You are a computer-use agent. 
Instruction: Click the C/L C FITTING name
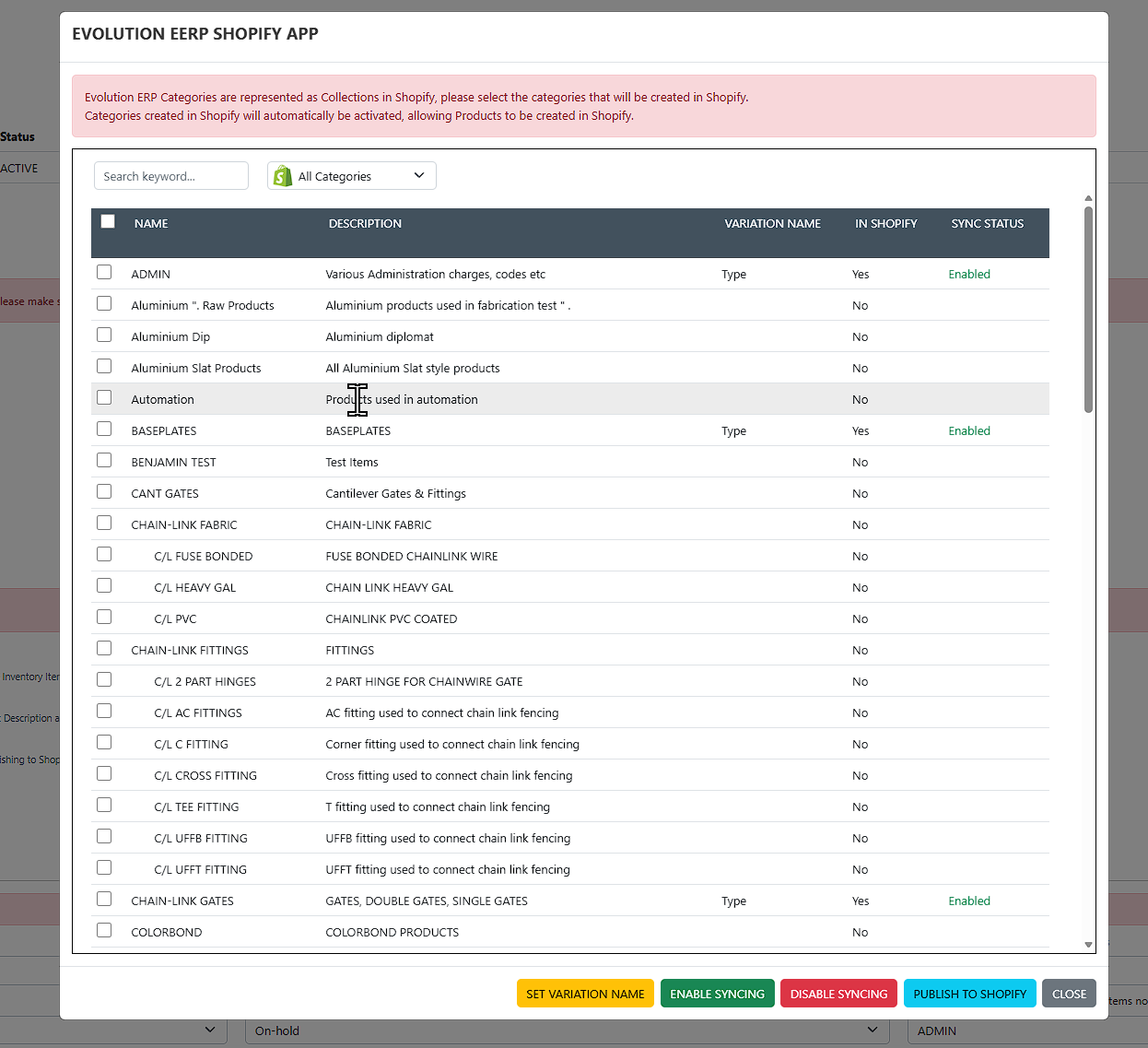coord(192,745)
